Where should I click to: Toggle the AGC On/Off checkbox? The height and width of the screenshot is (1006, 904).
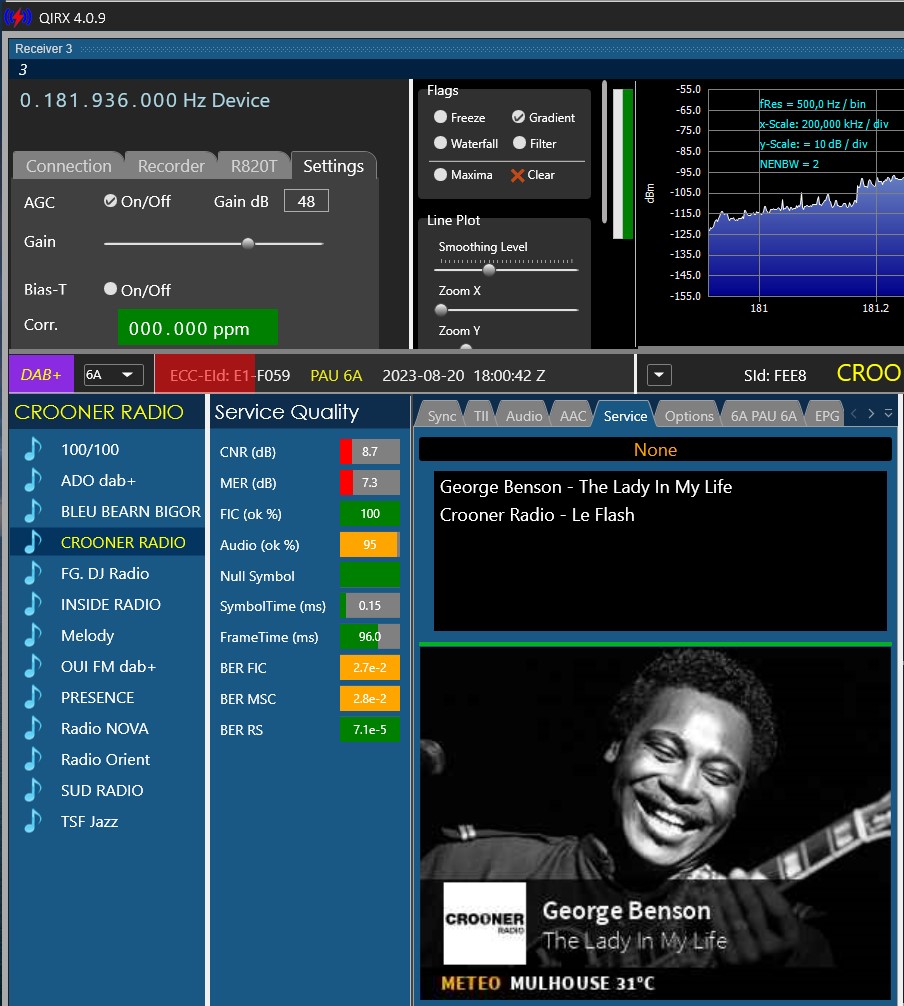(x=110, y=201)
